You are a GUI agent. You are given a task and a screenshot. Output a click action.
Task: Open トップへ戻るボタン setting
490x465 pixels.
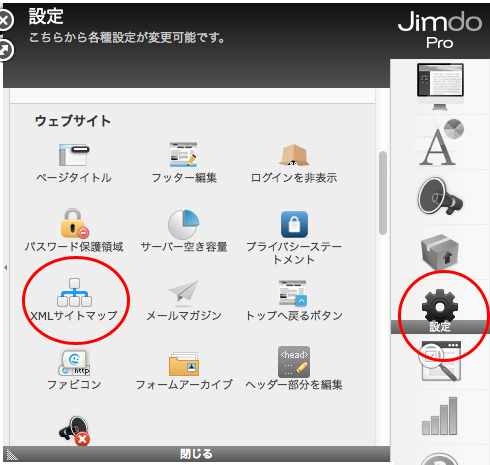[x=294, y=300]
